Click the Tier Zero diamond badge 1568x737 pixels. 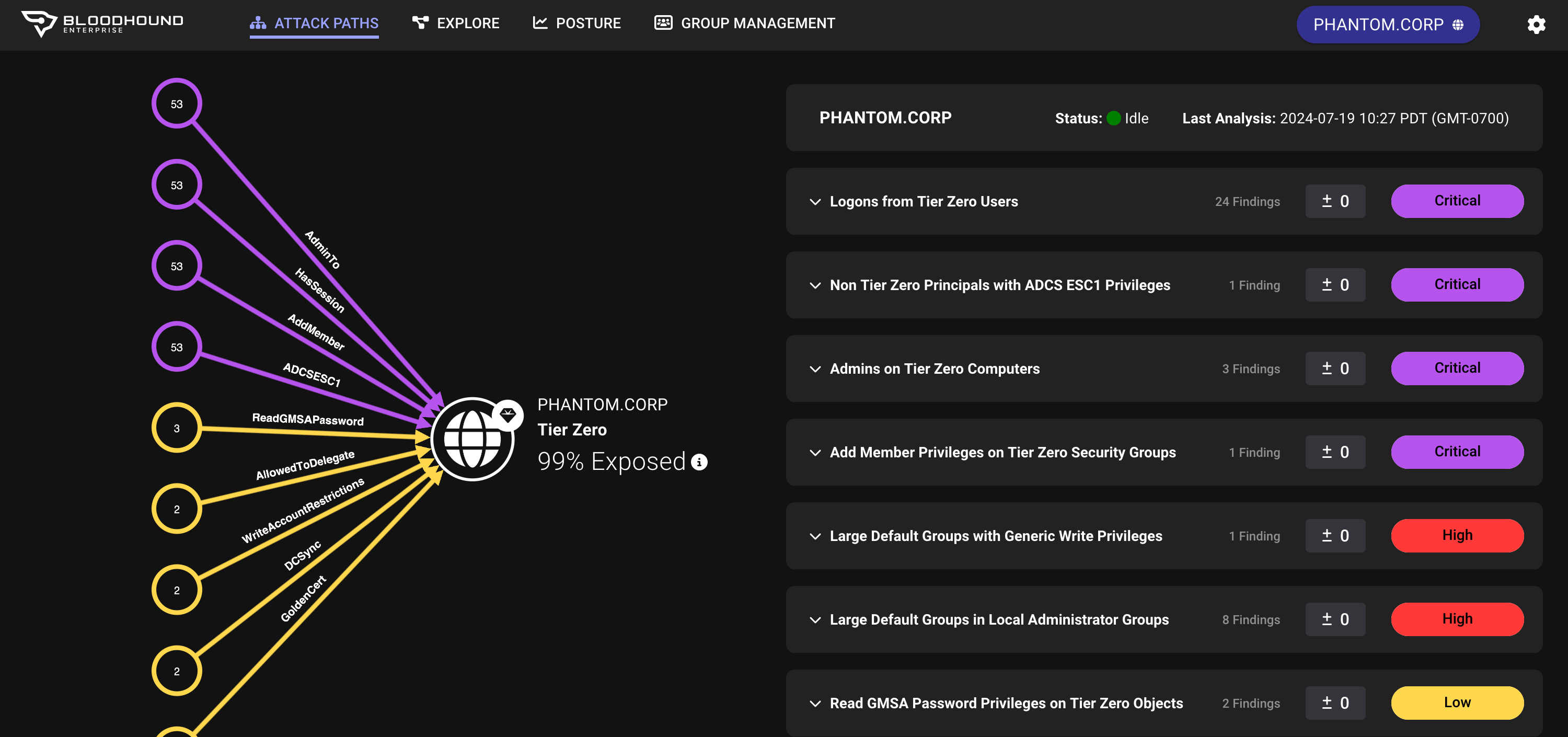(508, 415)
